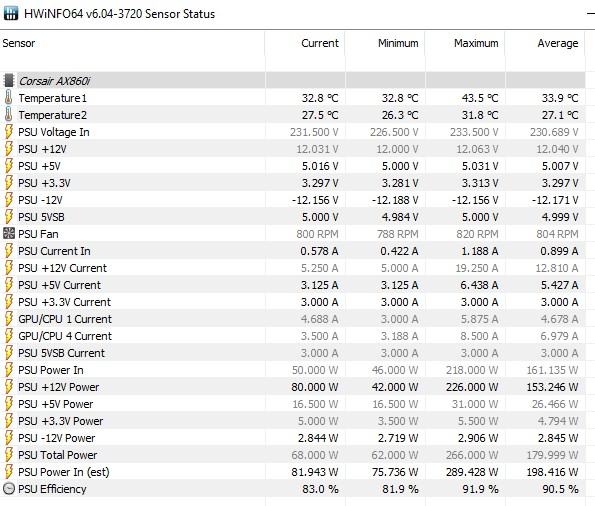Click the lightning icon beside PSU +12V Current
Viewport: 595px width, 506px height.
pyautogui.click(x=9, y=268)
